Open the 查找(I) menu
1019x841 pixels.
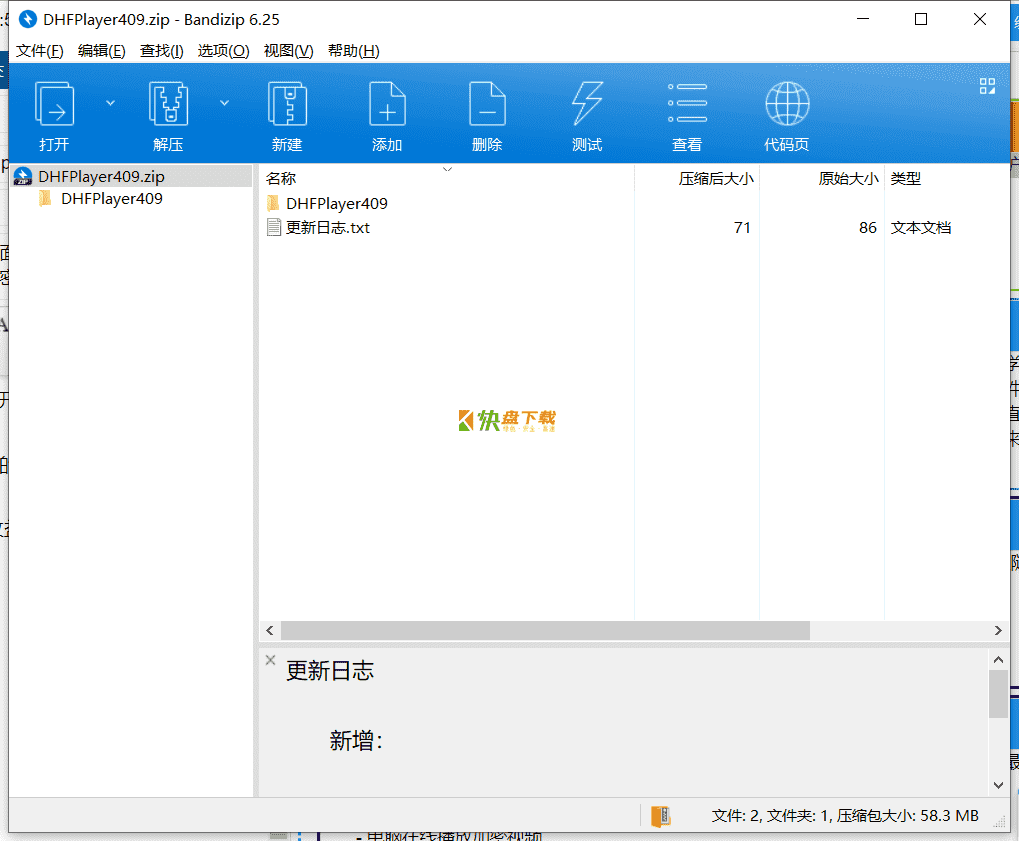[x=162, y=51]
